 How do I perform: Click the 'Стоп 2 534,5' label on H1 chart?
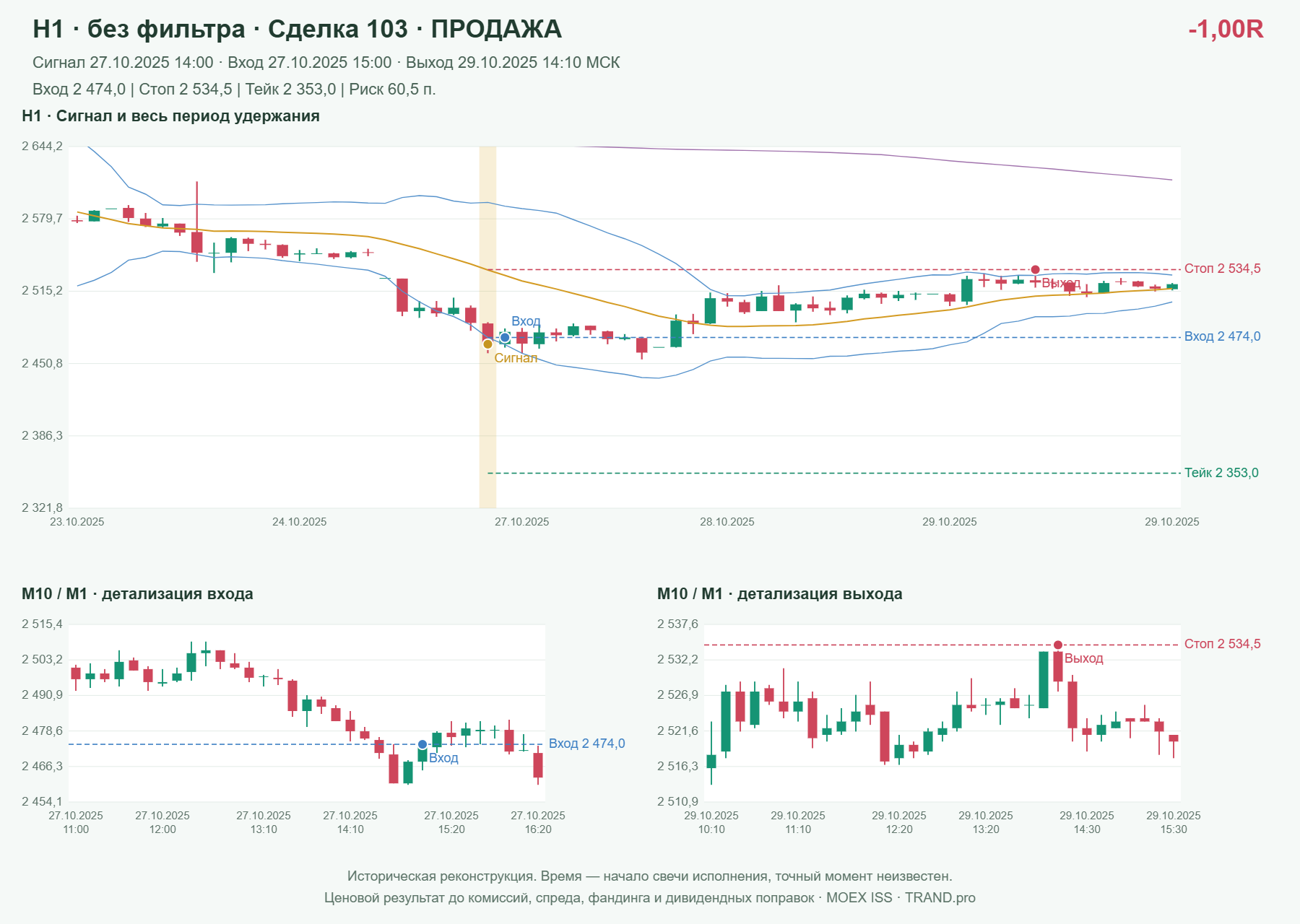pyautogui.click(x=1222, y=269)
